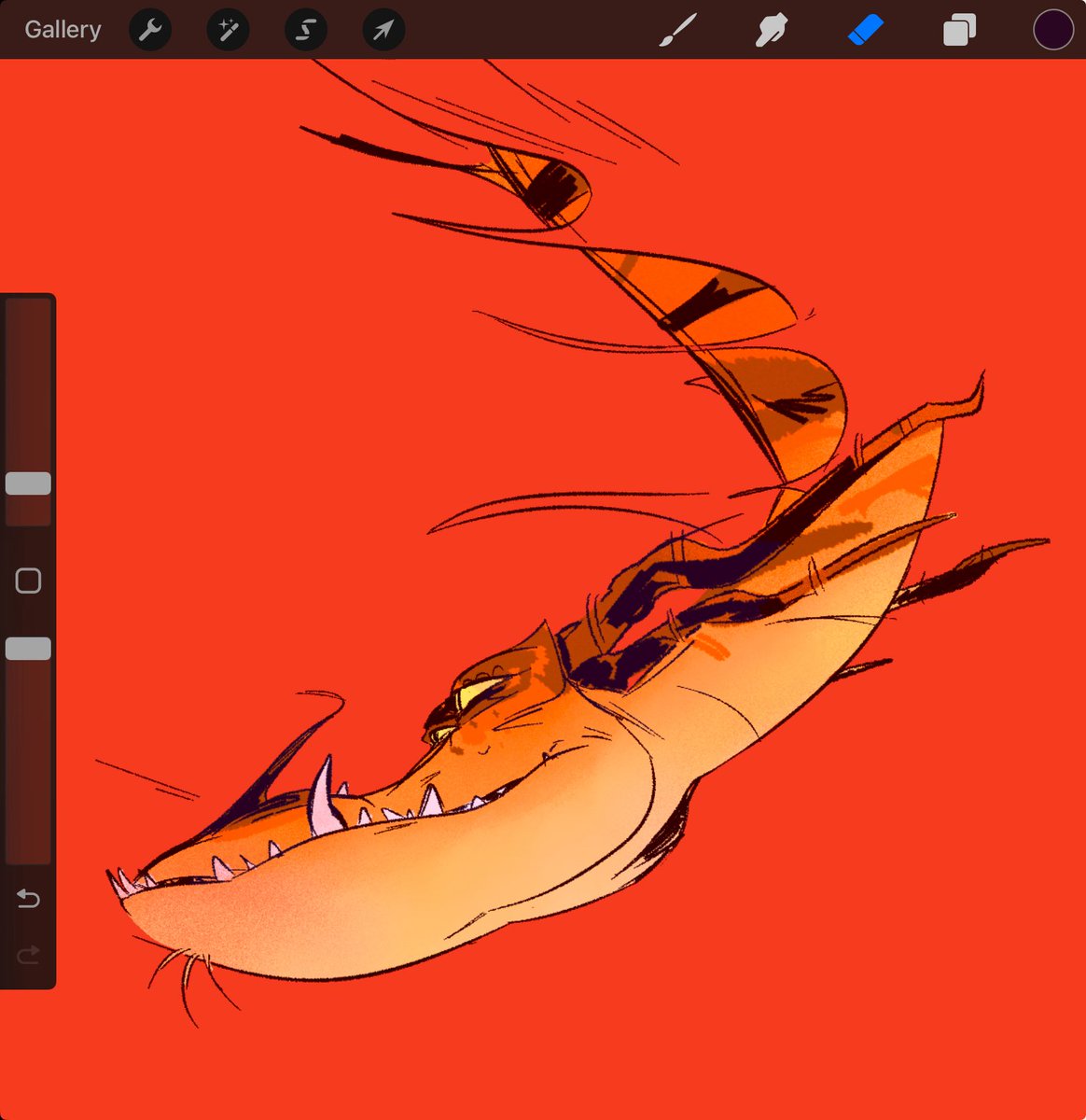Activate the Selection tool

click(305, 30)
